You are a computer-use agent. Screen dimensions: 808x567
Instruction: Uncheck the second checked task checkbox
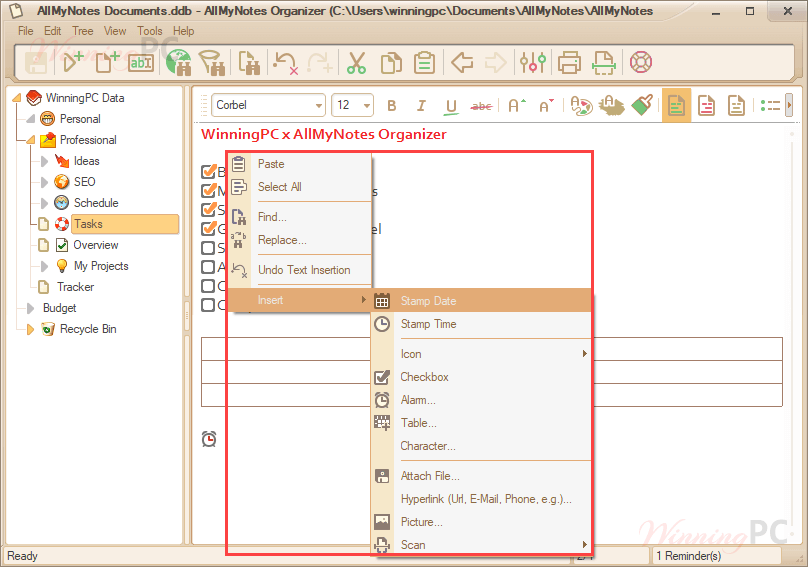[209, 190]
